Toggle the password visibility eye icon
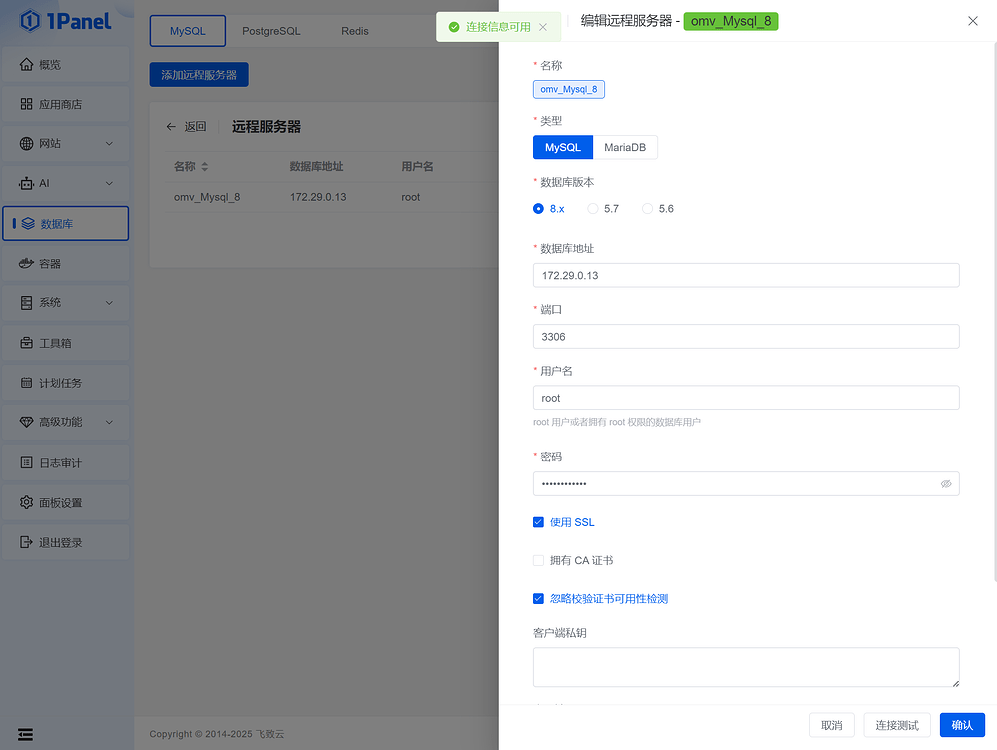The image size is (997, 750). [945, 483]
